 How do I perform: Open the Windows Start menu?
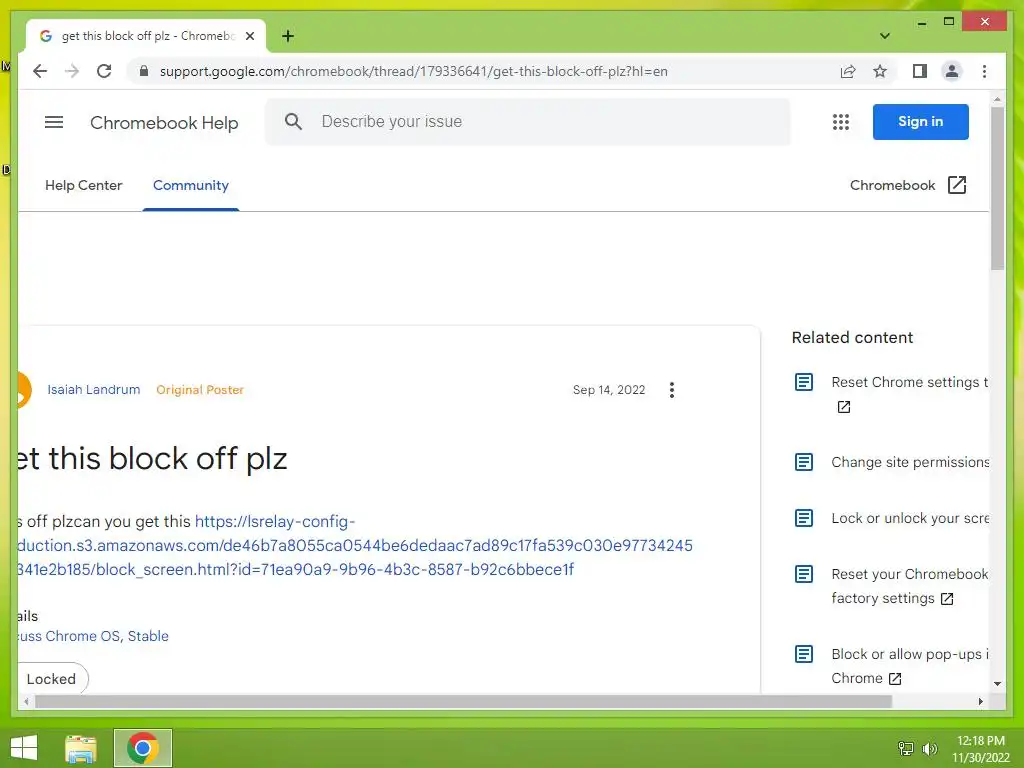(24, 748)
